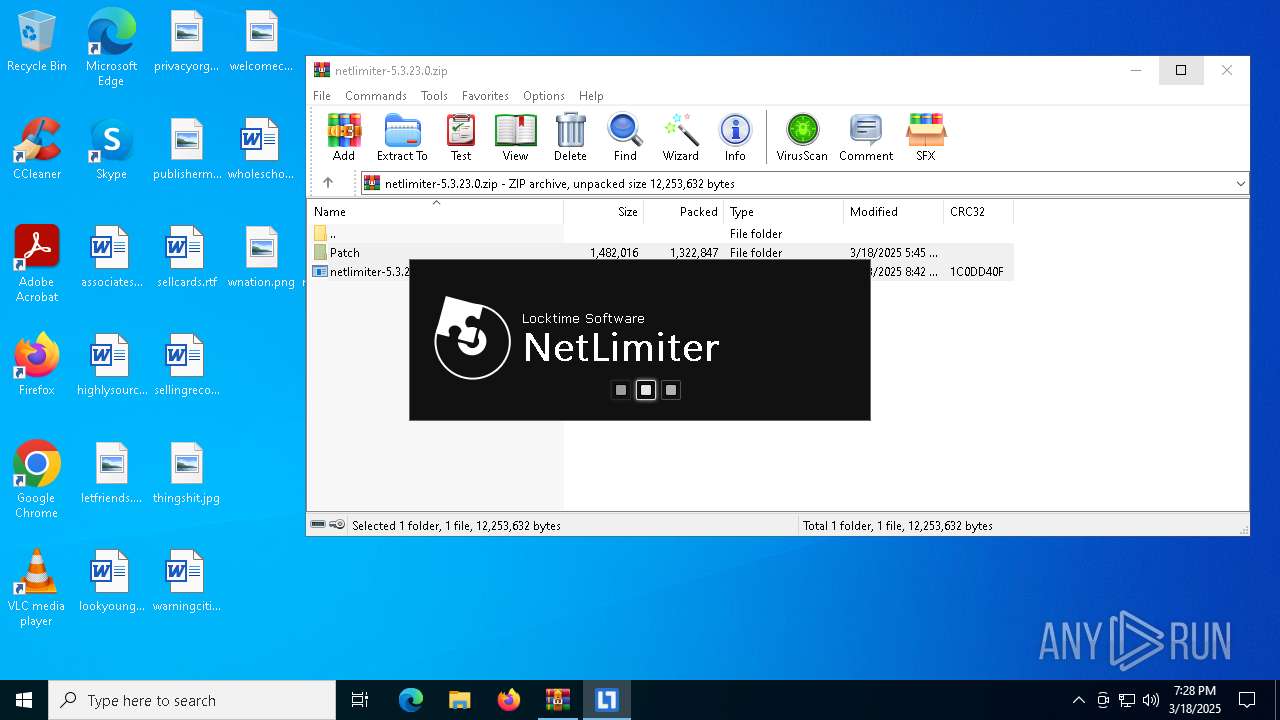Open the Help menu
The height and width of the screenshot is (720, 1280).
click(x=591, y=96)
